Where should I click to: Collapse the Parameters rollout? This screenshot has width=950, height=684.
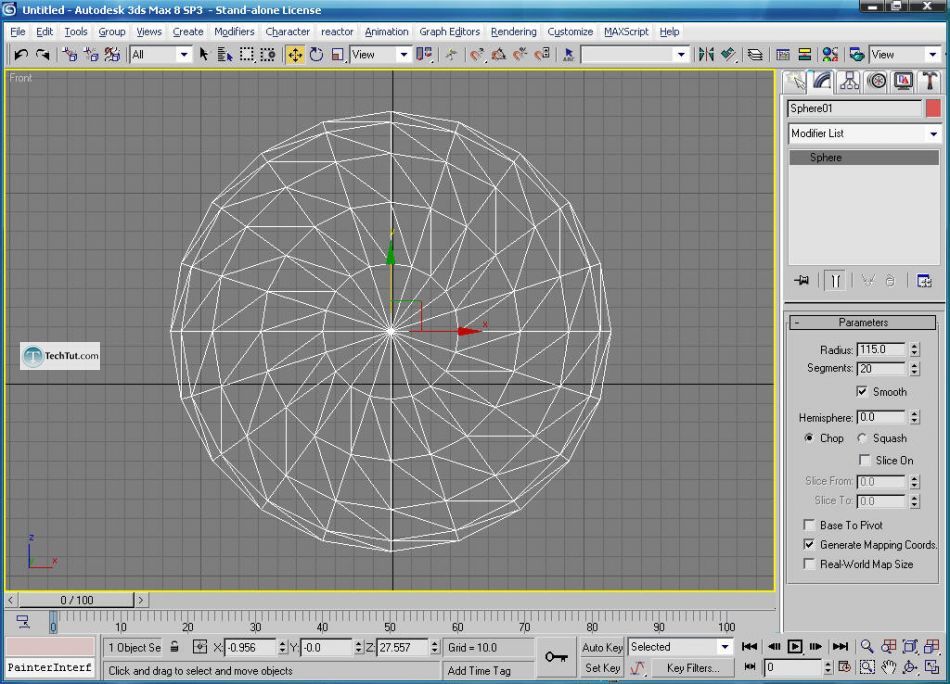coord(863,322)
